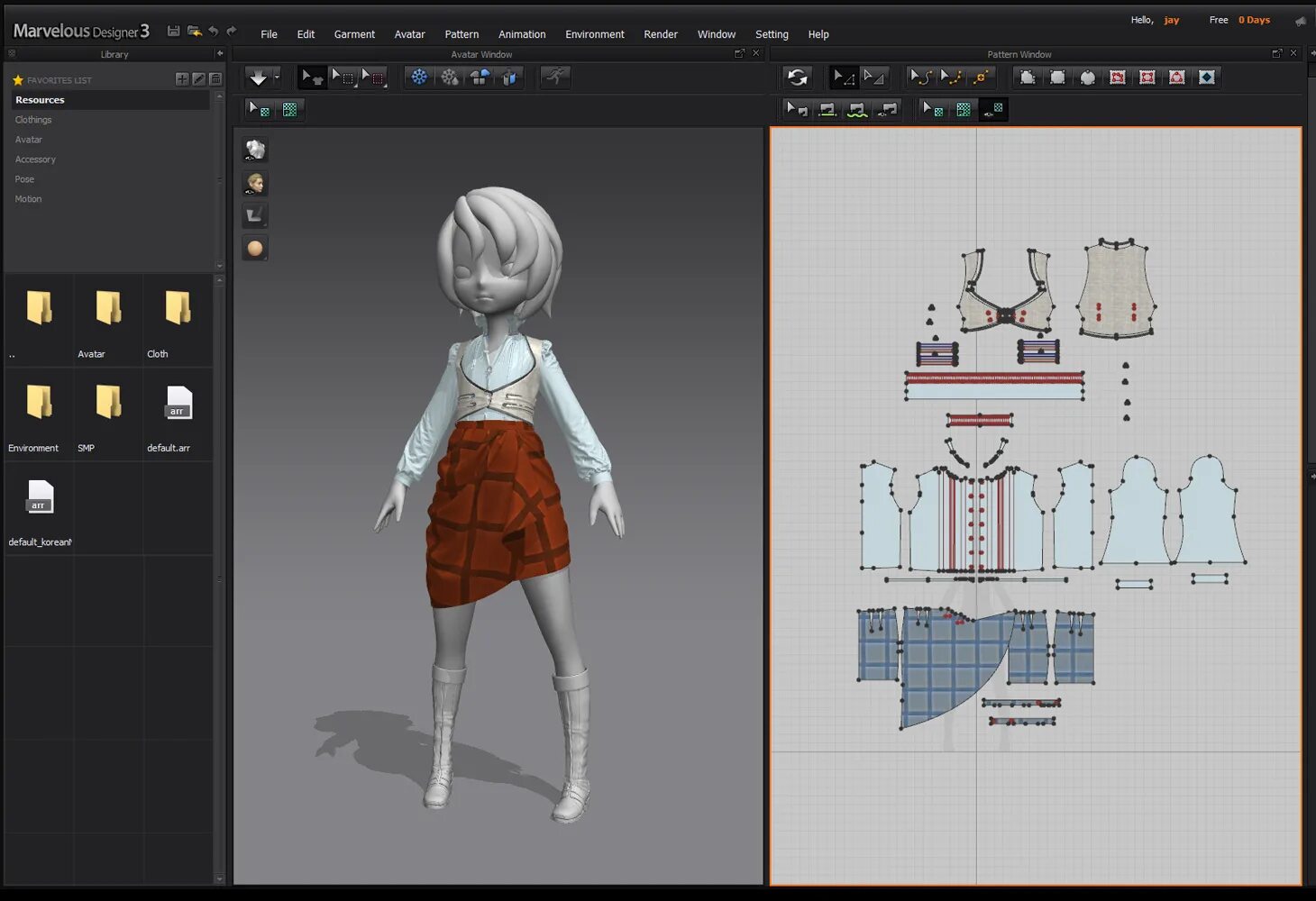
Task: Select Clothings in favorites list
Action: [33, 120]
